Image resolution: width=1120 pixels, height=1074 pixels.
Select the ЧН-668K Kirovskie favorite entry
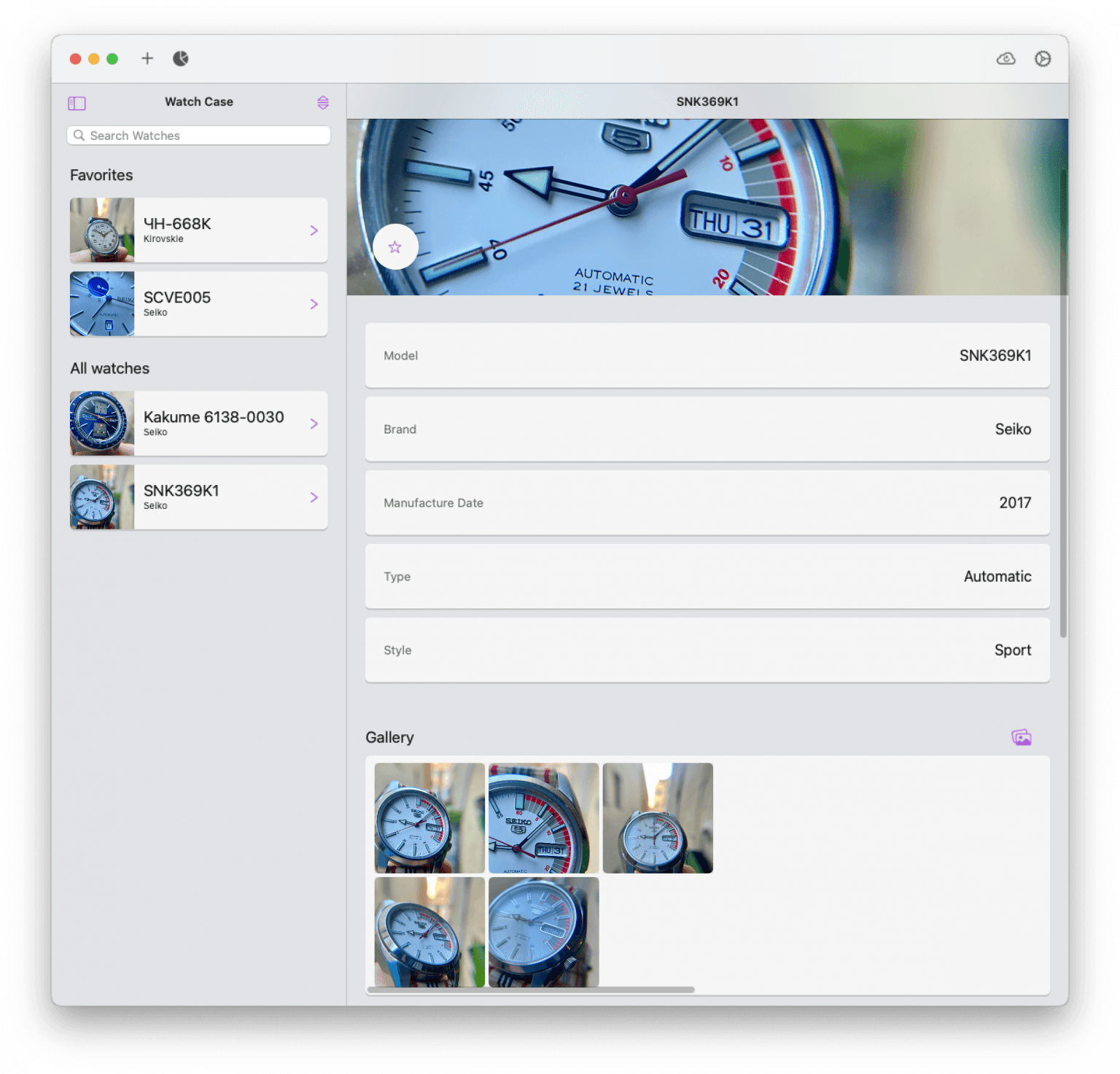[x=198, y=230]
